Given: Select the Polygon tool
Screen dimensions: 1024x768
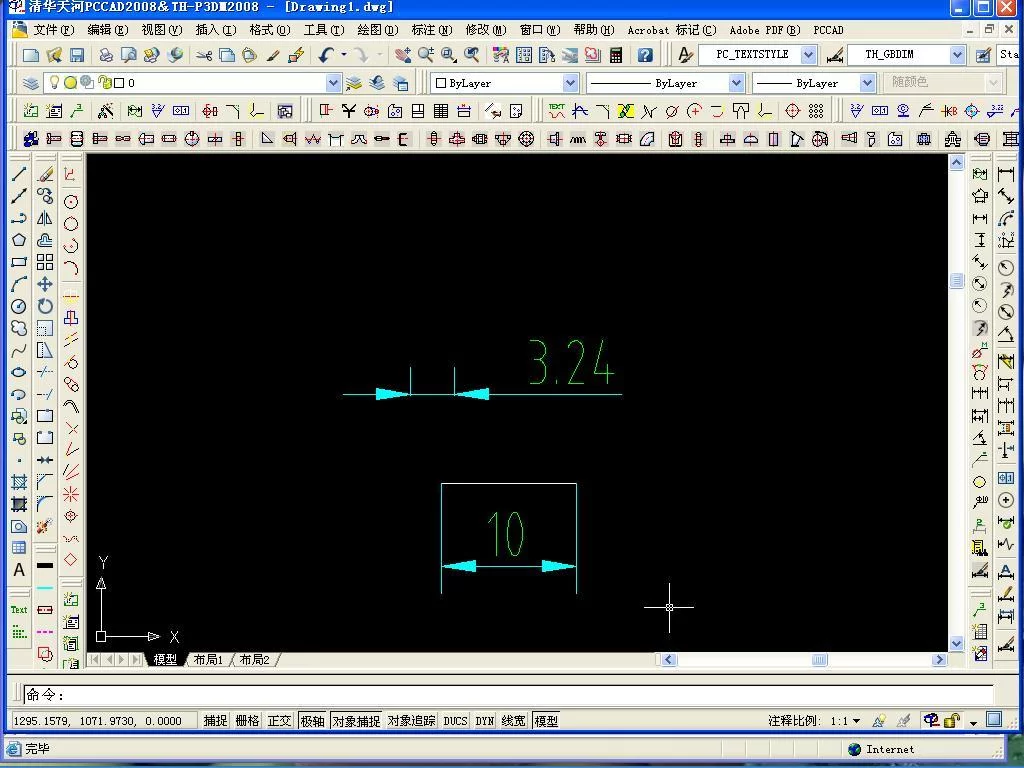Looking at the screenshot, I should click(x=19, y=240).
